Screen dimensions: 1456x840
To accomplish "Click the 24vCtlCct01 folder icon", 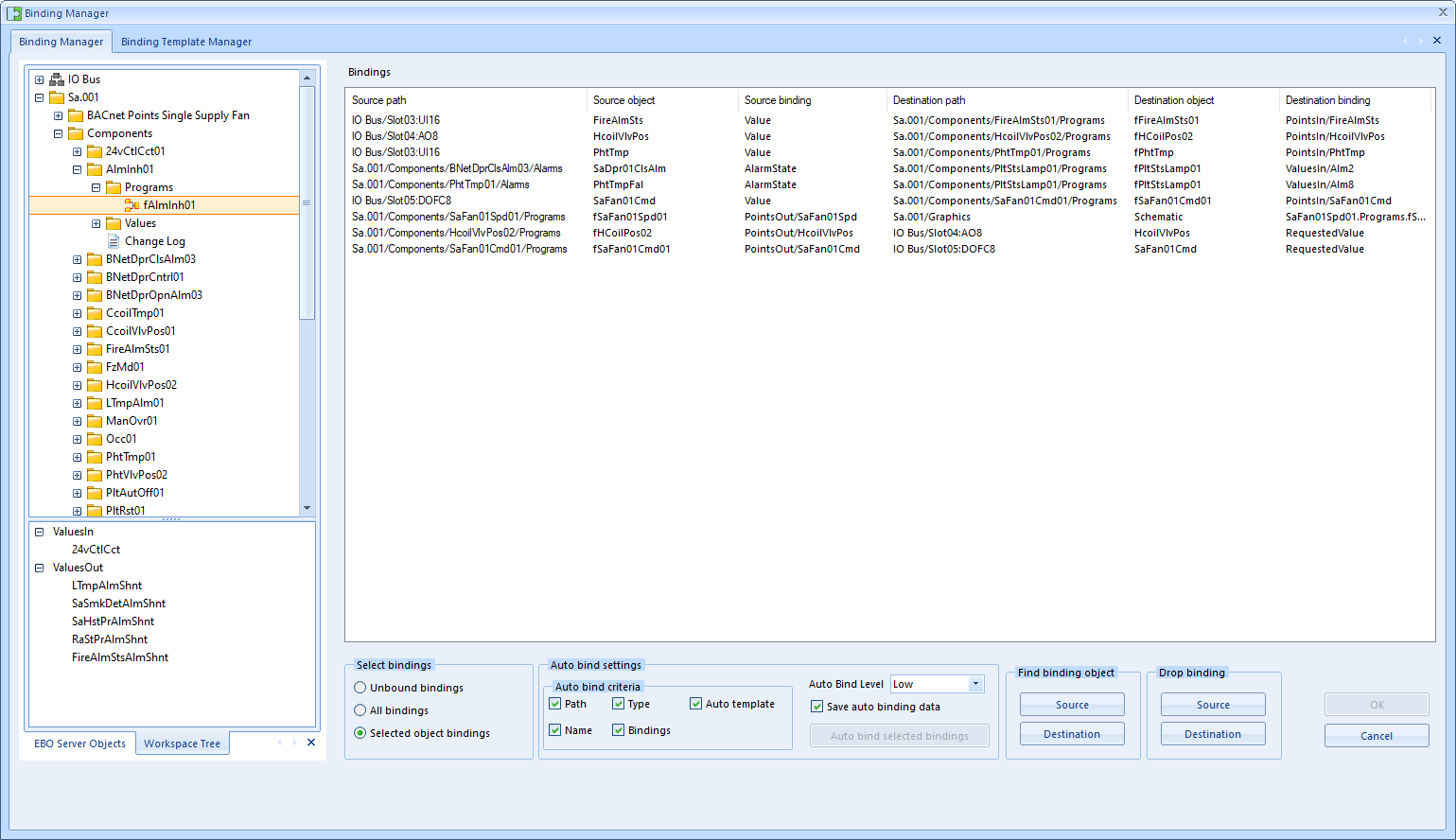I will [95, 151].
